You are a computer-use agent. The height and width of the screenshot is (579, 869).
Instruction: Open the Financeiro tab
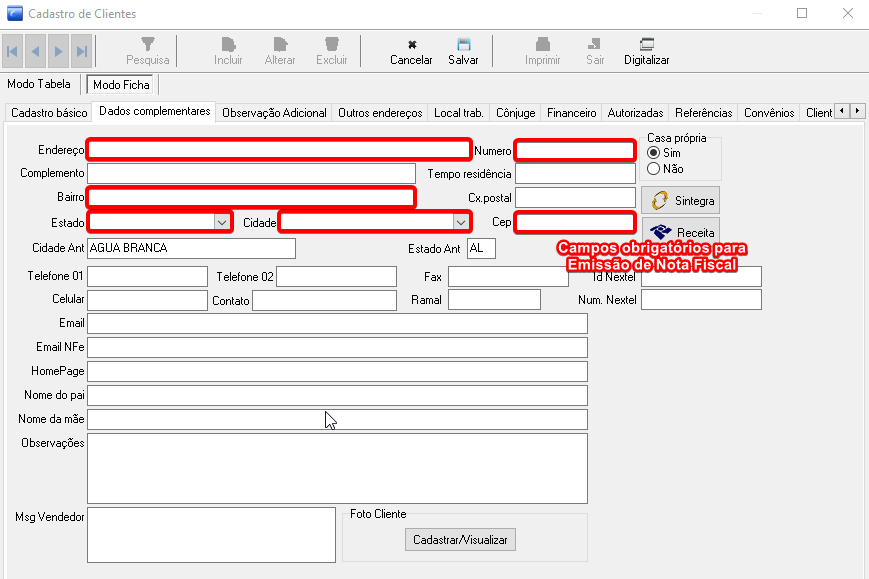(572, 113)
